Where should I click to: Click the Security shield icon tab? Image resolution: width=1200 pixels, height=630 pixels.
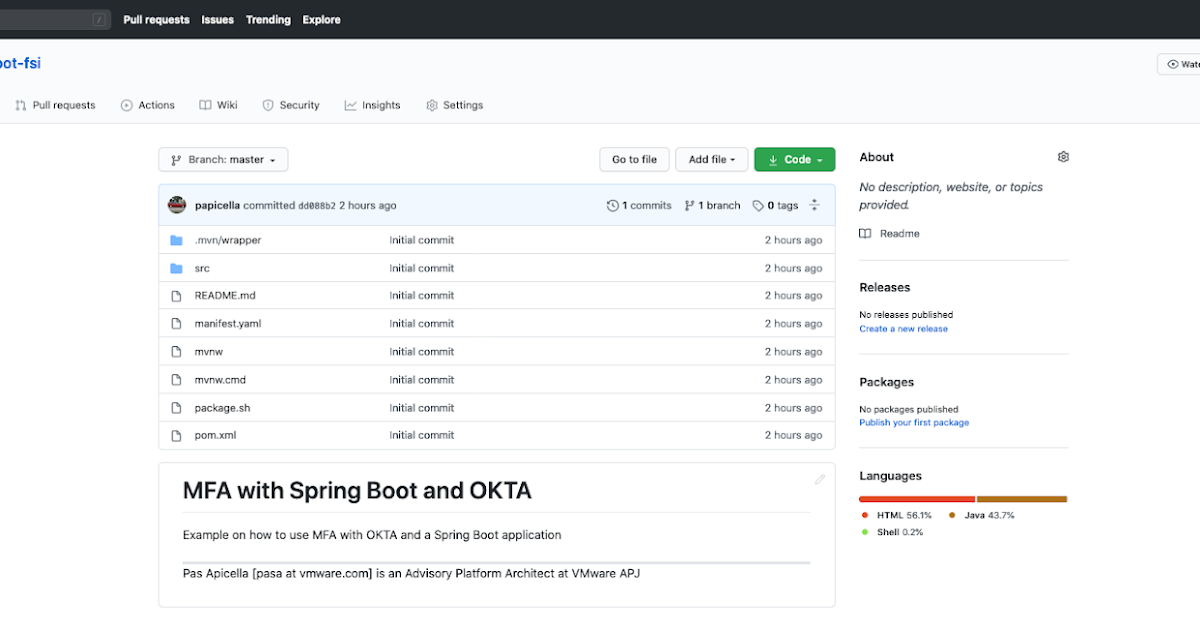(x=268, y=104)
